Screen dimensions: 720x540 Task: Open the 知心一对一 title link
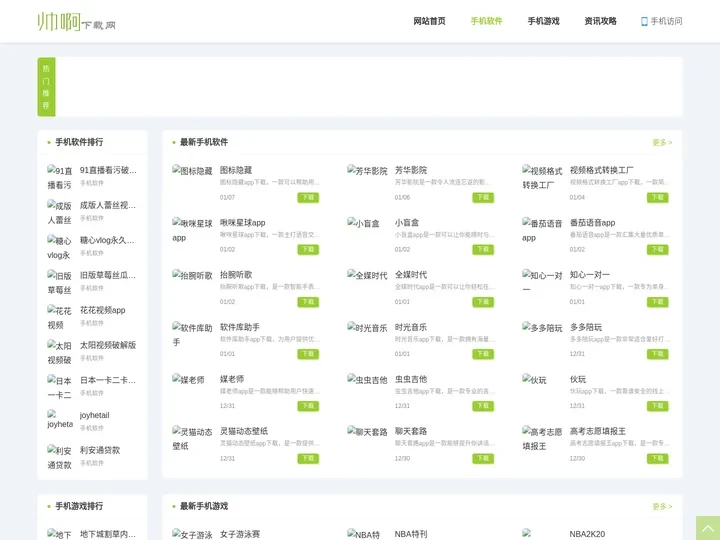pos(590,275)
